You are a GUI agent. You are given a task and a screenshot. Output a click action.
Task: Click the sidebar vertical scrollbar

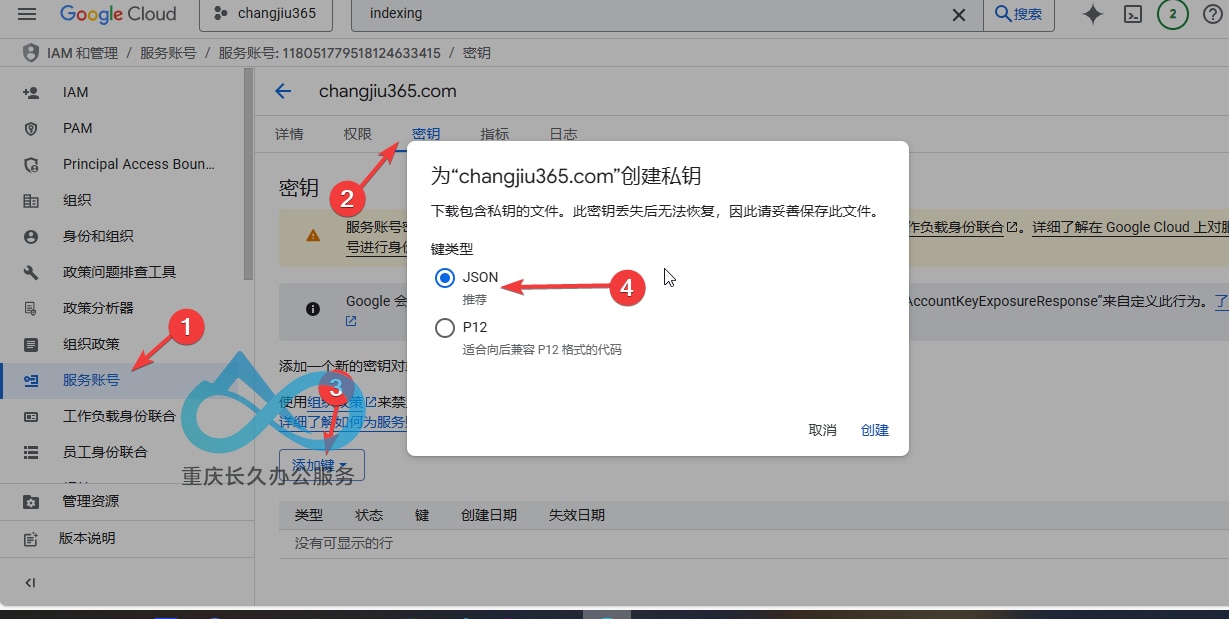coord(248,175)
